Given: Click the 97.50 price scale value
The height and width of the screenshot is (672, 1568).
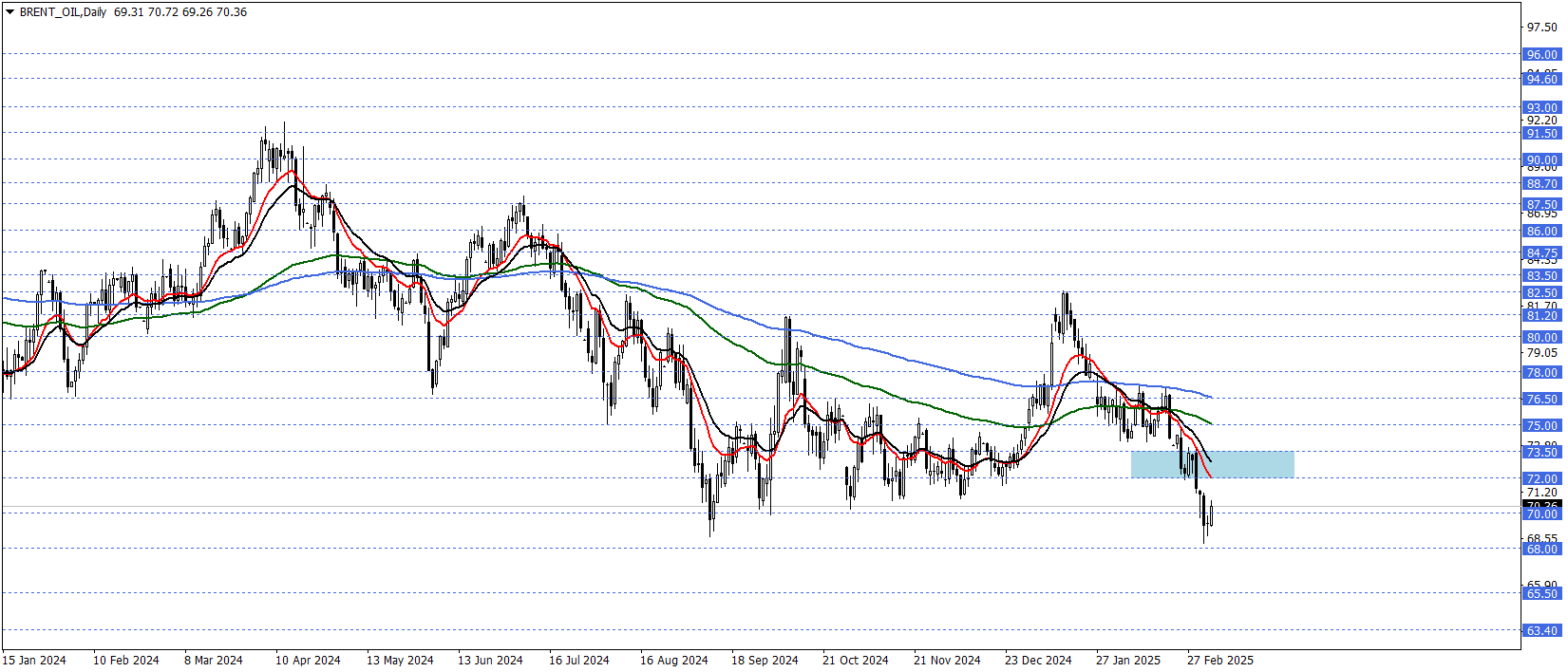Looking at the screenshot, I should (x=1541, y=28).
